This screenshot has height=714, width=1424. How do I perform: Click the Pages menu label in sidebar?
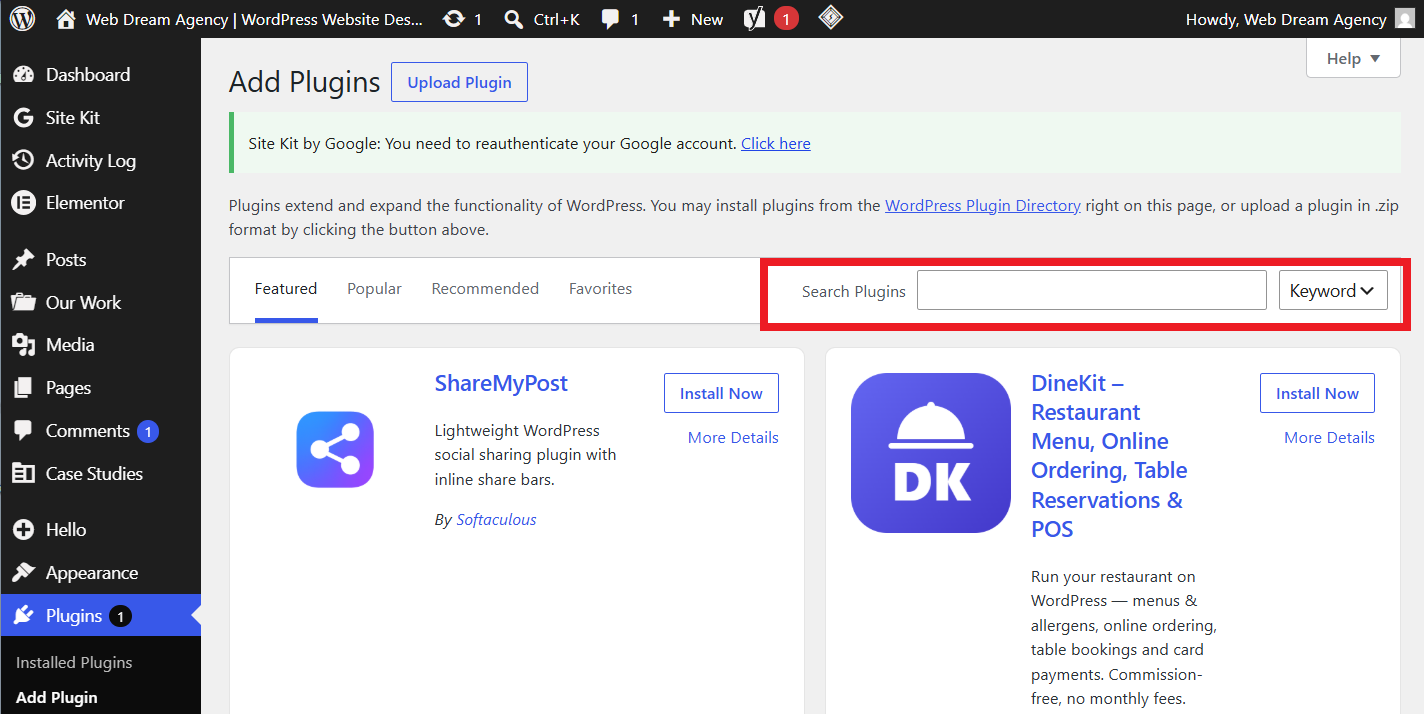(x=68, y=388)
